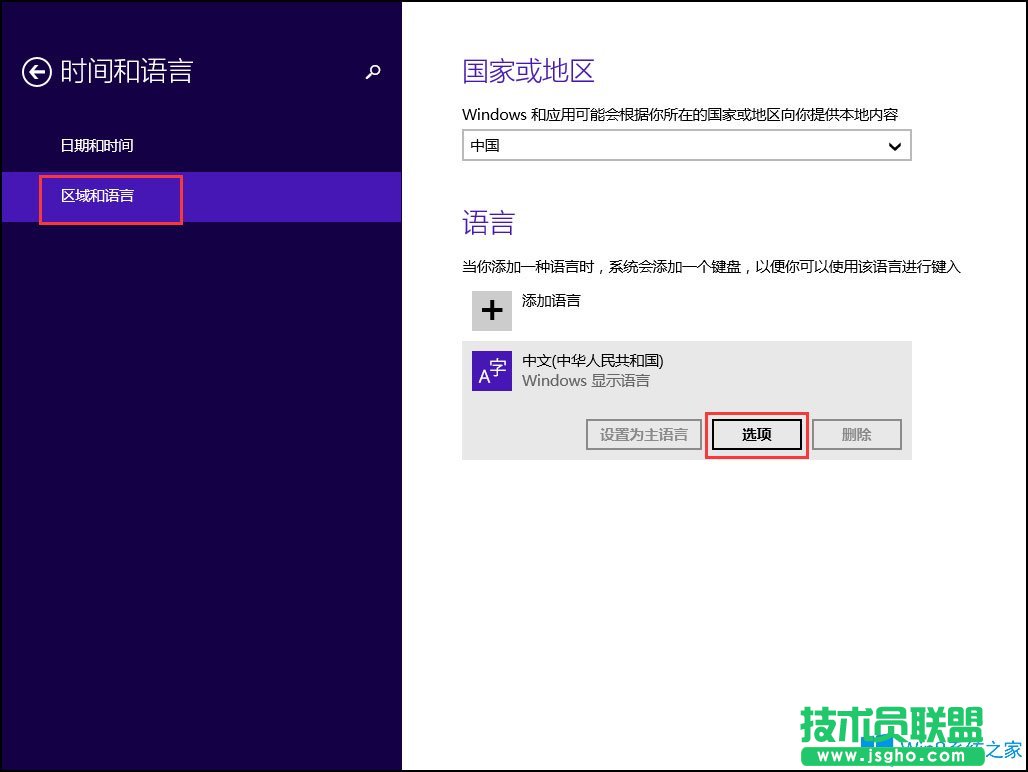Open the 国家或地区 dropdown showing 中国
The image size is (1028, 772).
(686, 145)
